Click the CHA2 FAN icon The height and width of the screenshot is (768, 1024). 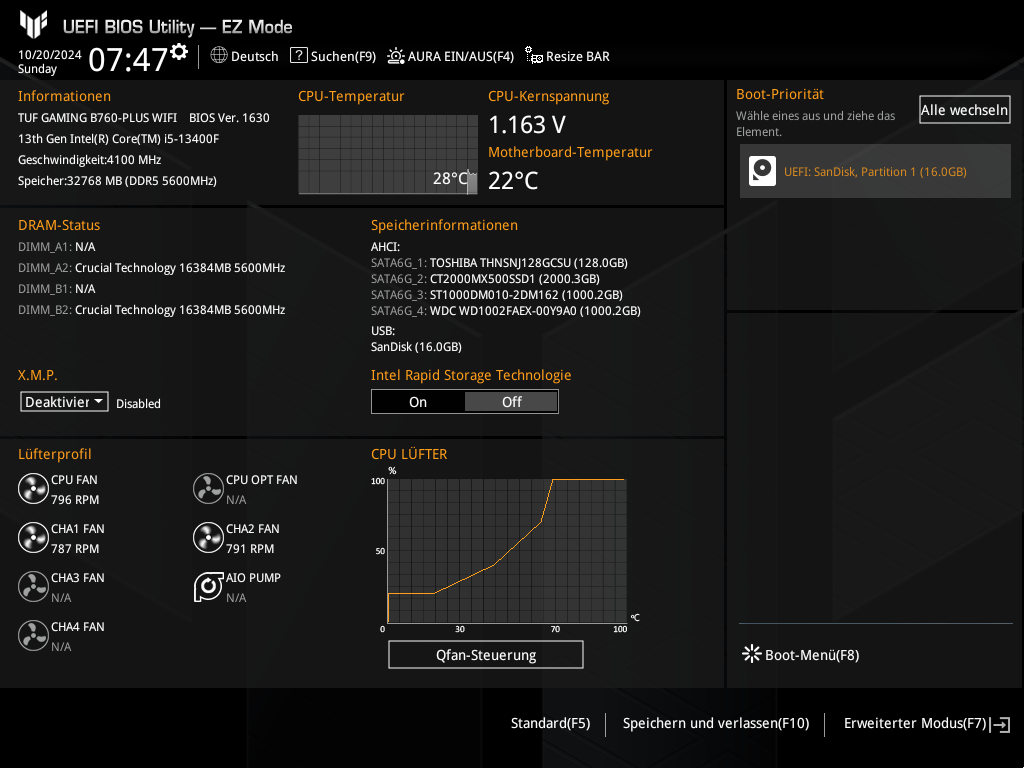tap(208, 537)
